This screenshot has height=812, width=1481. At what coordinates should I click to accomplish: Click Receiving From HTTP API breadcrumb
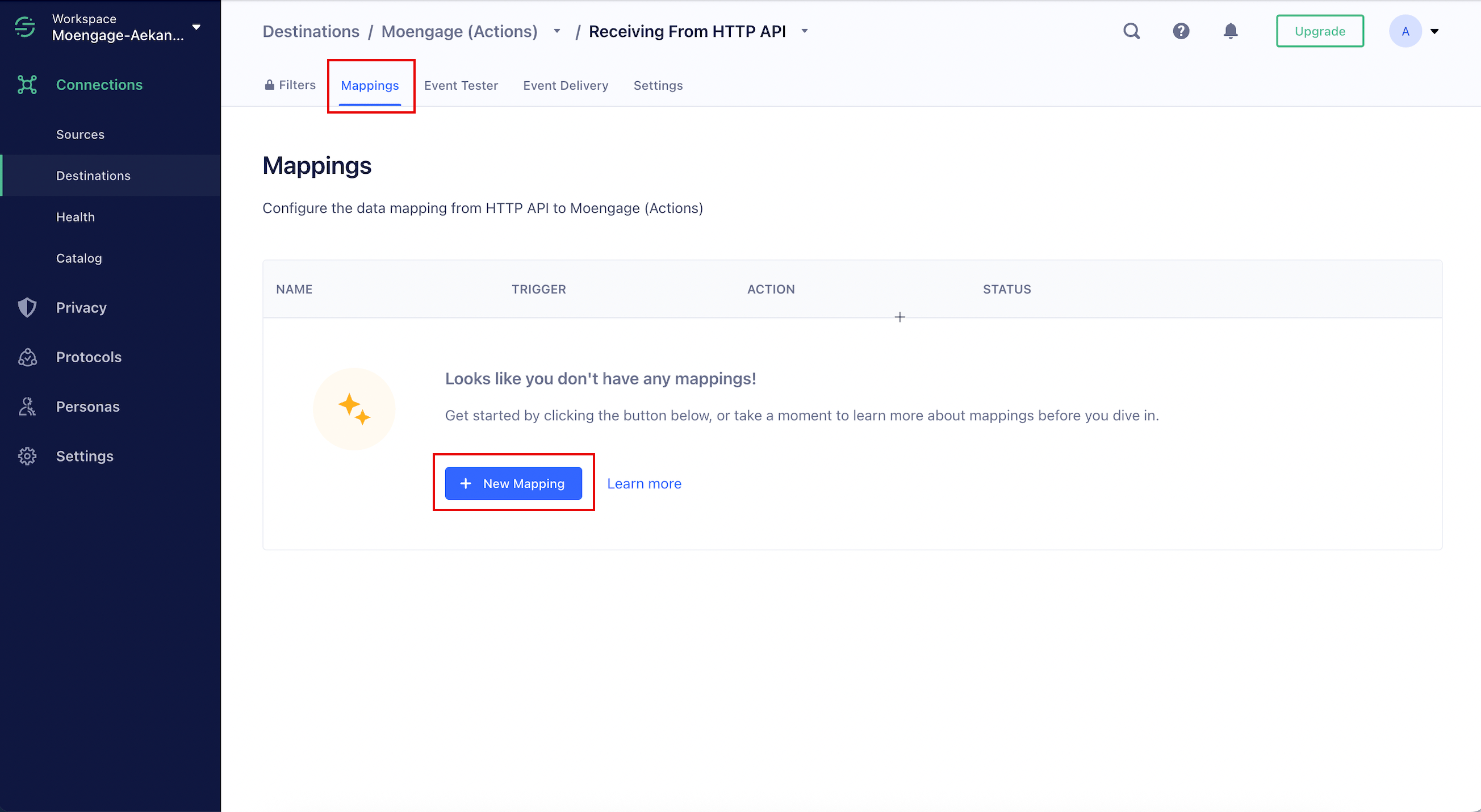(x=687, y=31)
